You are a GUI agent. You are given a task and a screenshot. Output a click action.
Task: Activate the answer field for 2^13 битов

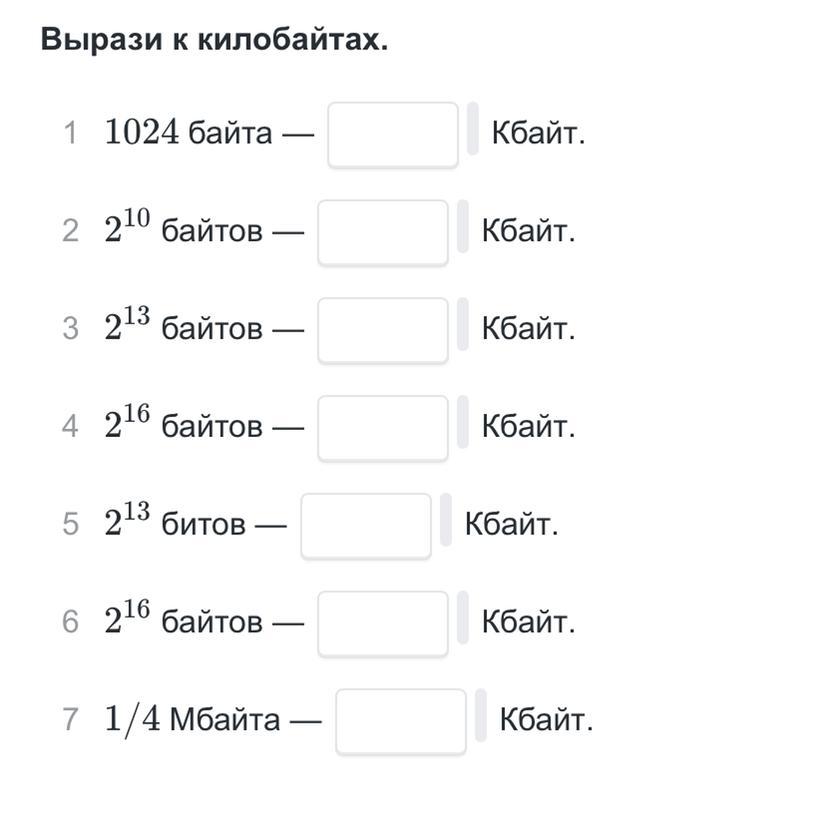pyautogui.click(x=365, y=525)
